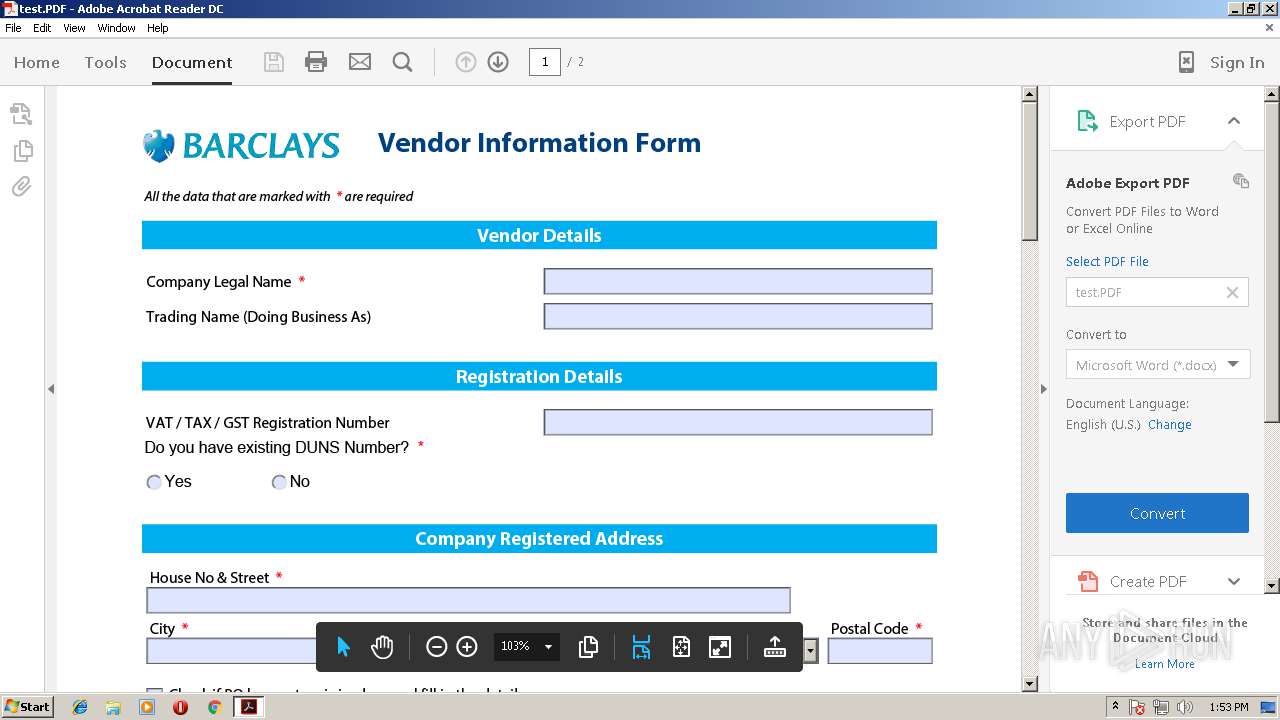Enable Fit Width scrolling mode icon
This screenshot has height=720, width=1280.
click(x=642, y=647)
